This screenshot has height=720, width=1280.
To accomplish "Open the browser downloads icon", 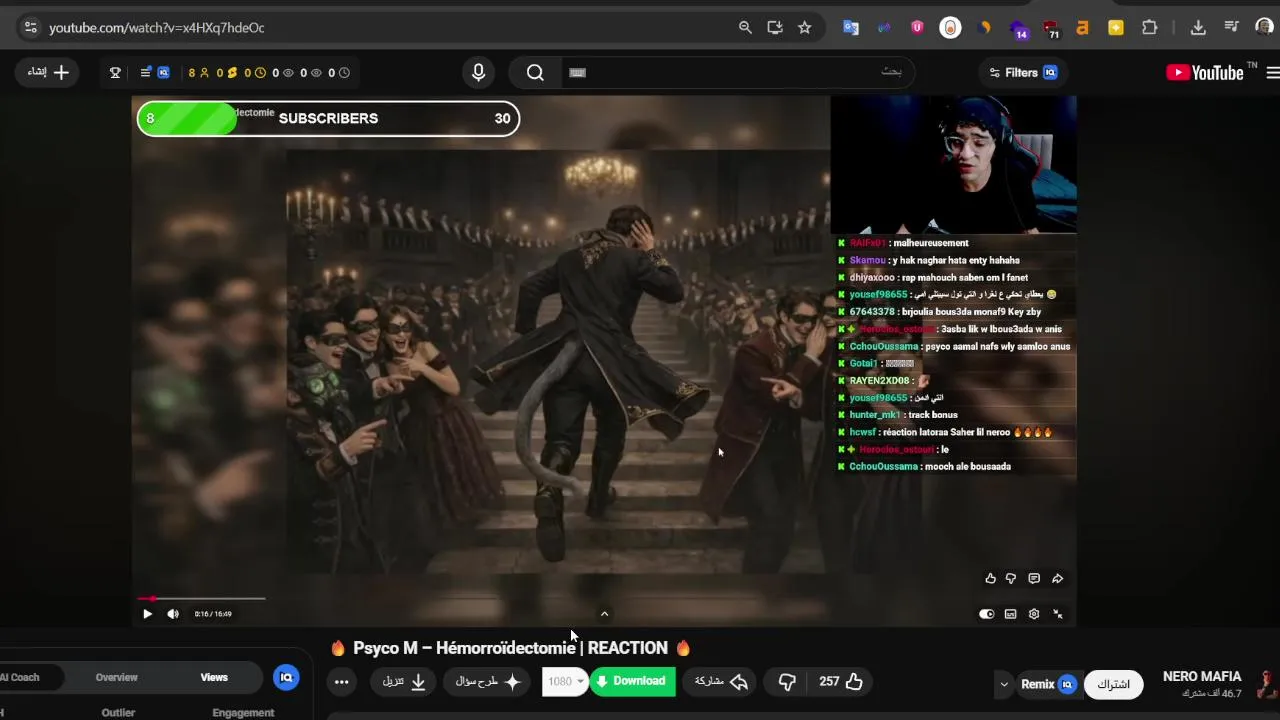I will click(x=1198, y=28).
